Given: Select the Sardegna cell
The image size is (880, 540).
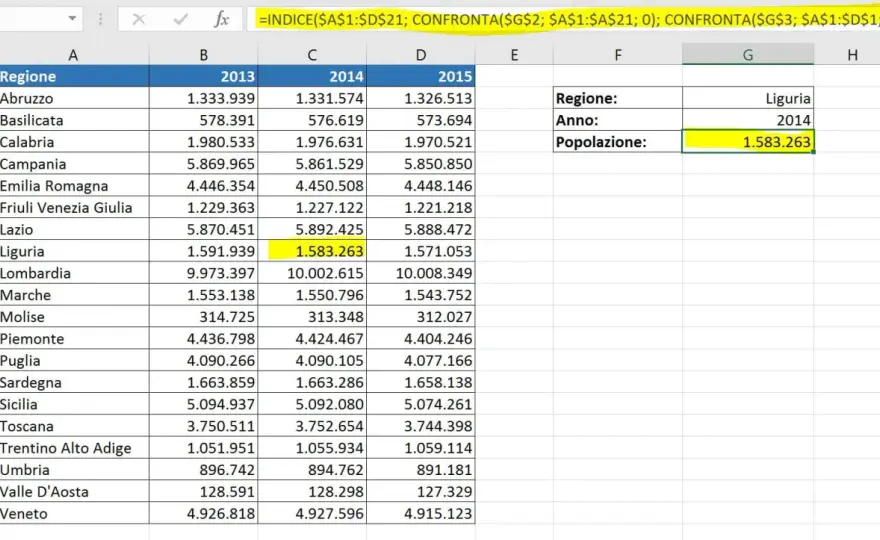Looking at the screenshot, I should tap(75, 383).
